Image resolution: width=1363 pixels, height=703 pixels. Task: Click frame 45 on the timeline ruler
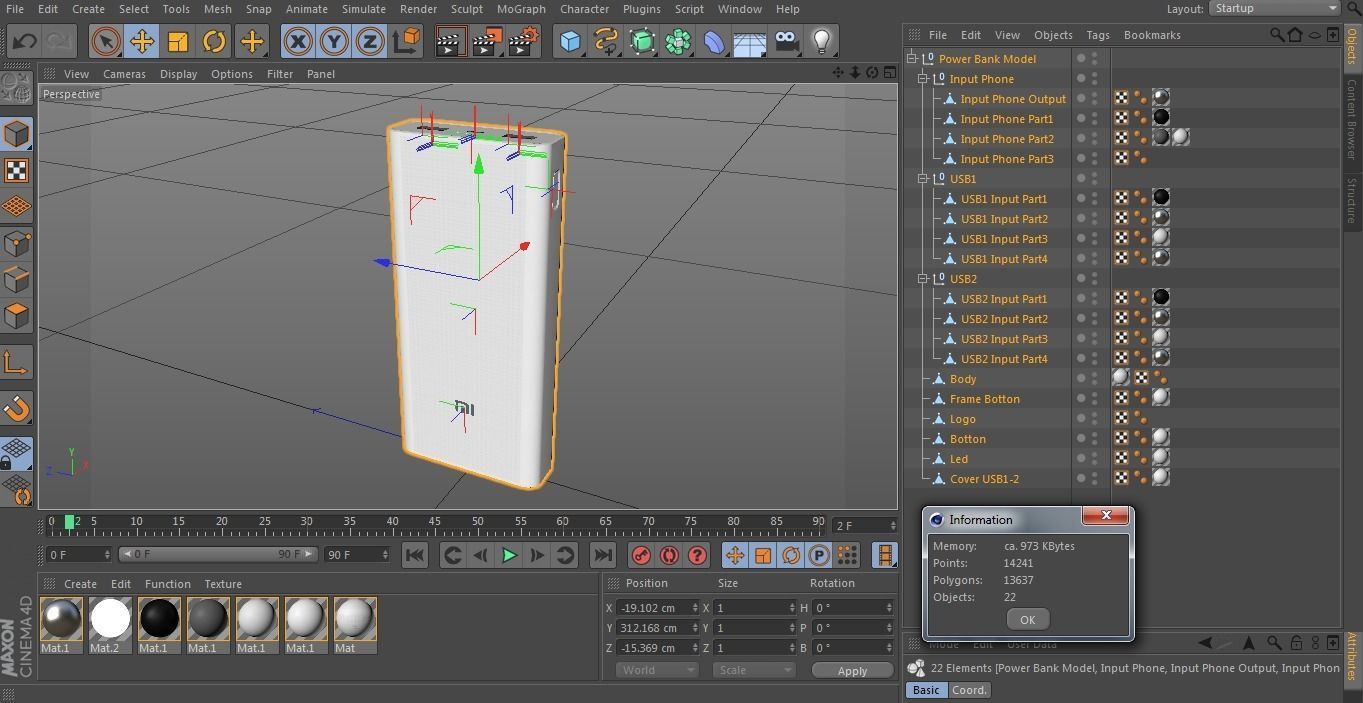point(434,521)
